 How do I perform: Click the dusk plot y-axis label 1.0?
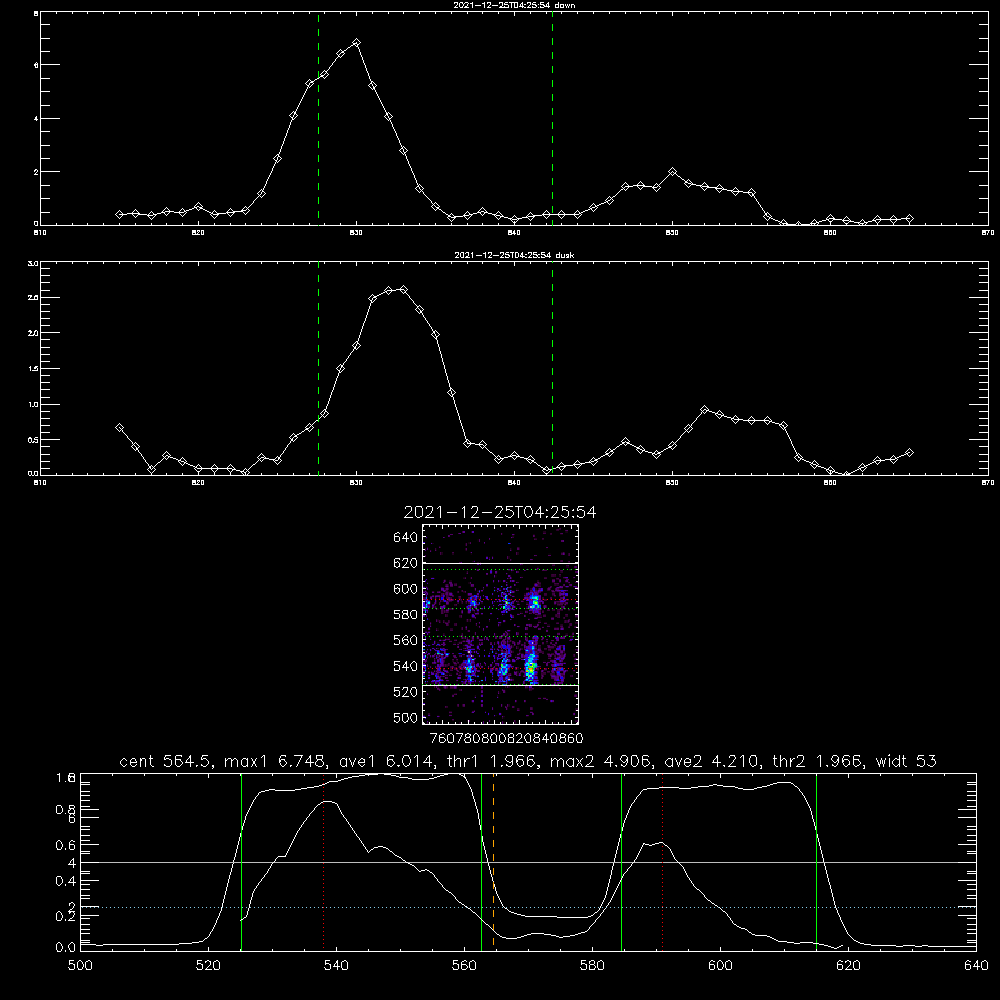tap(33, 404)
